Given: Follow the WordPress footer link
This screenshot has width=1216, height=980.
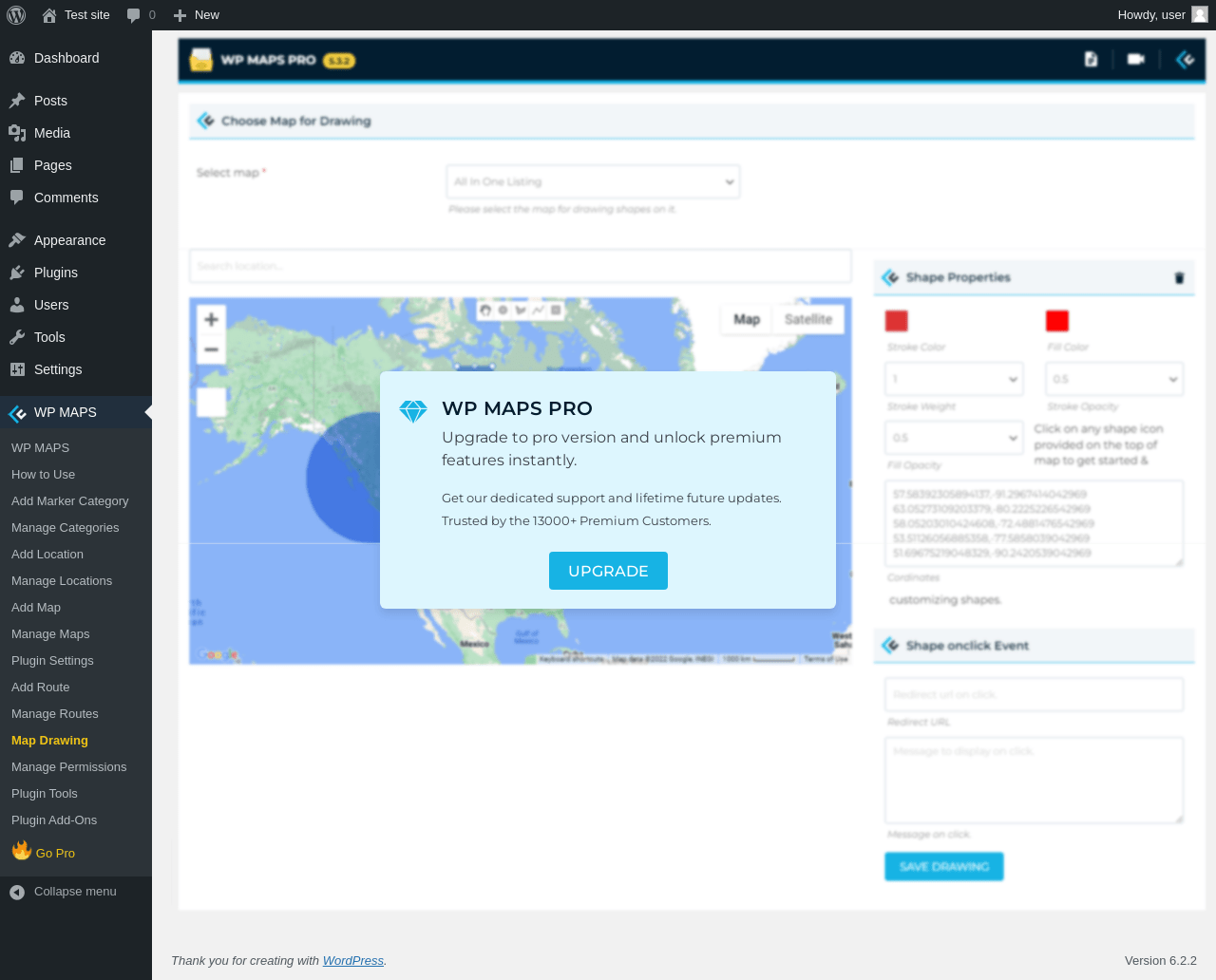Looking at the screenshot, I should click(x=353, y=961).
